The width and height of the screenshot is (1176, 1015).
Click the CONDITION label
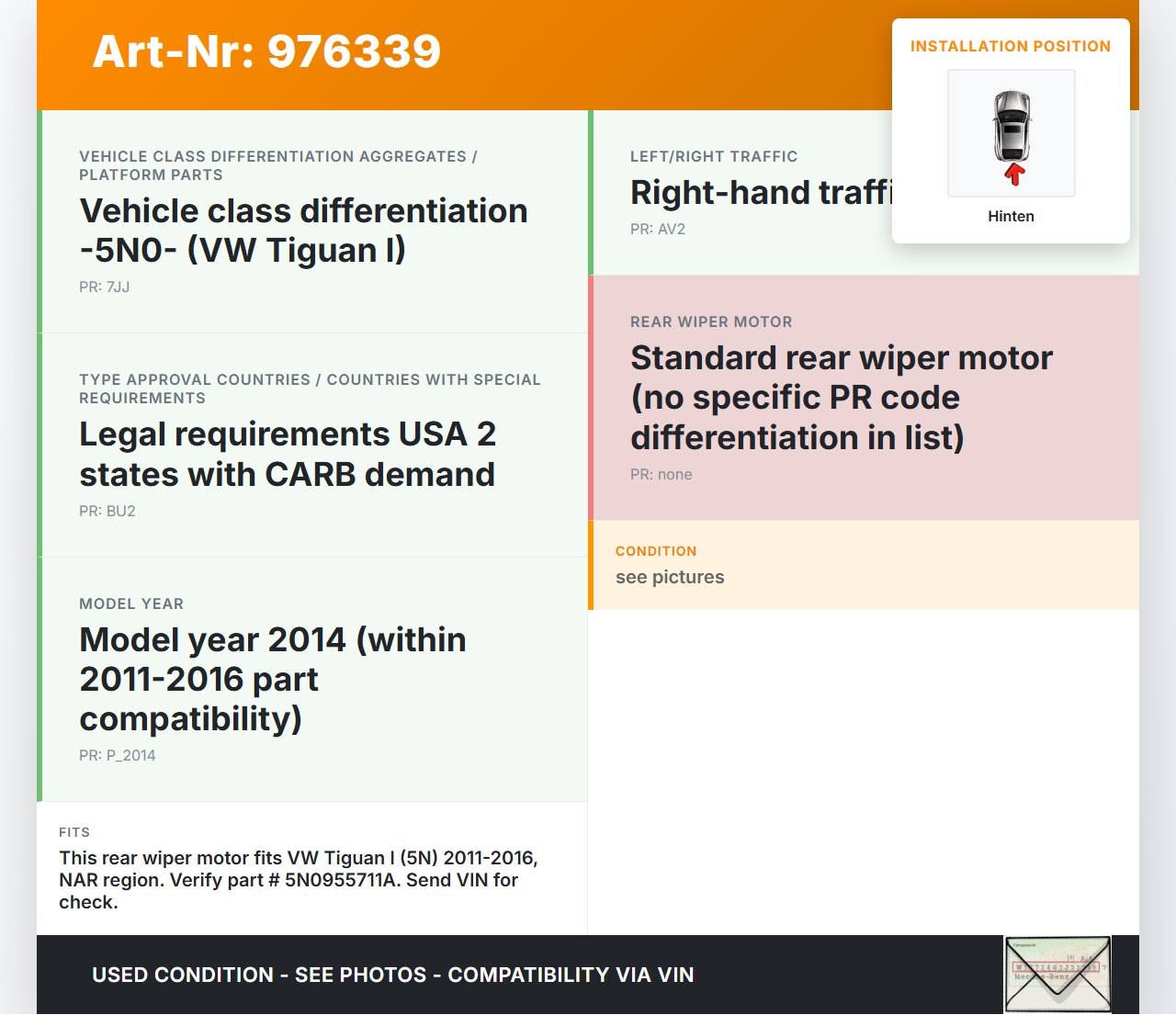(656, 551)
